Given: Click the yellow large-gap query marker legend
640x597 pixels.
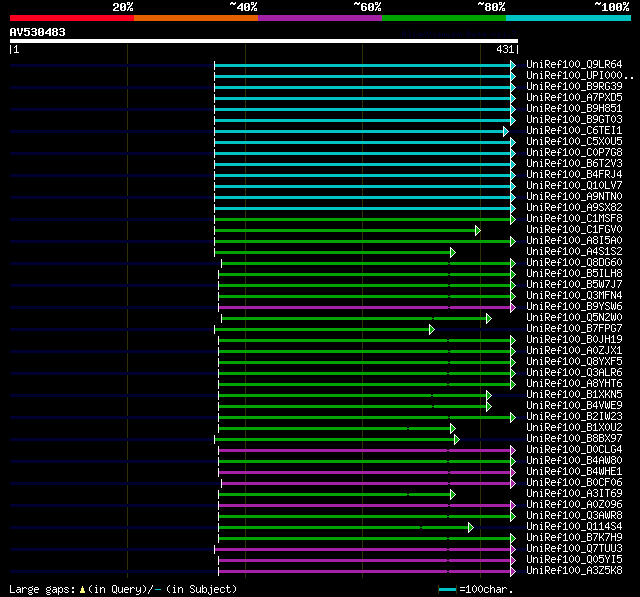Looking at the screenshot, I should point(82,590).
